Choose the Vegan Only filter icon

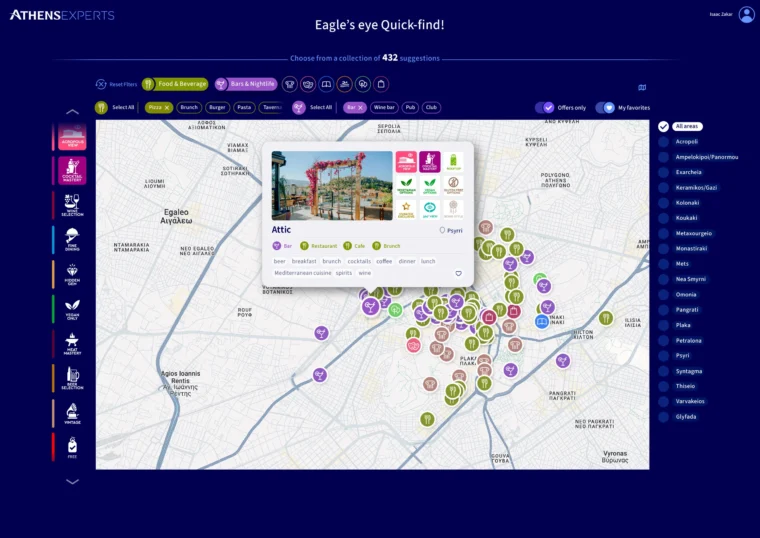[72, 308]
